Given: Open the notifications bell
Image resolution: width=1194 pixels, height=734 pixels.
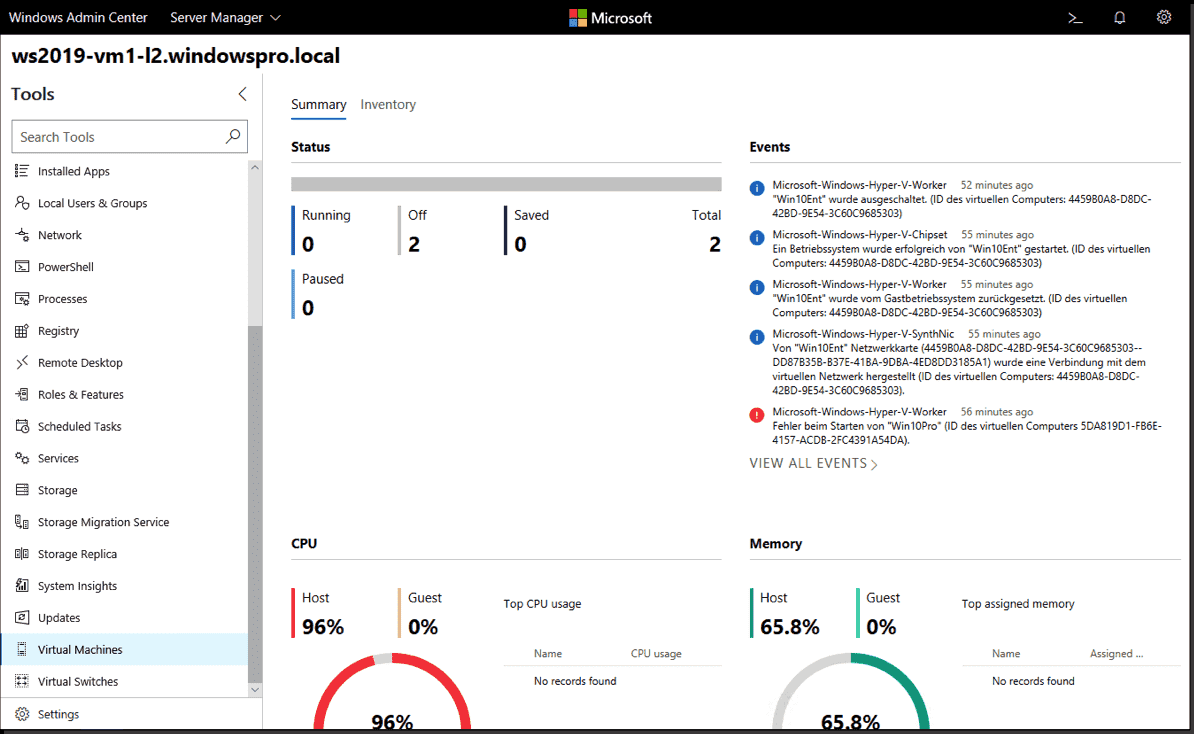Looking at the screenshot, I should (1119, 17).
